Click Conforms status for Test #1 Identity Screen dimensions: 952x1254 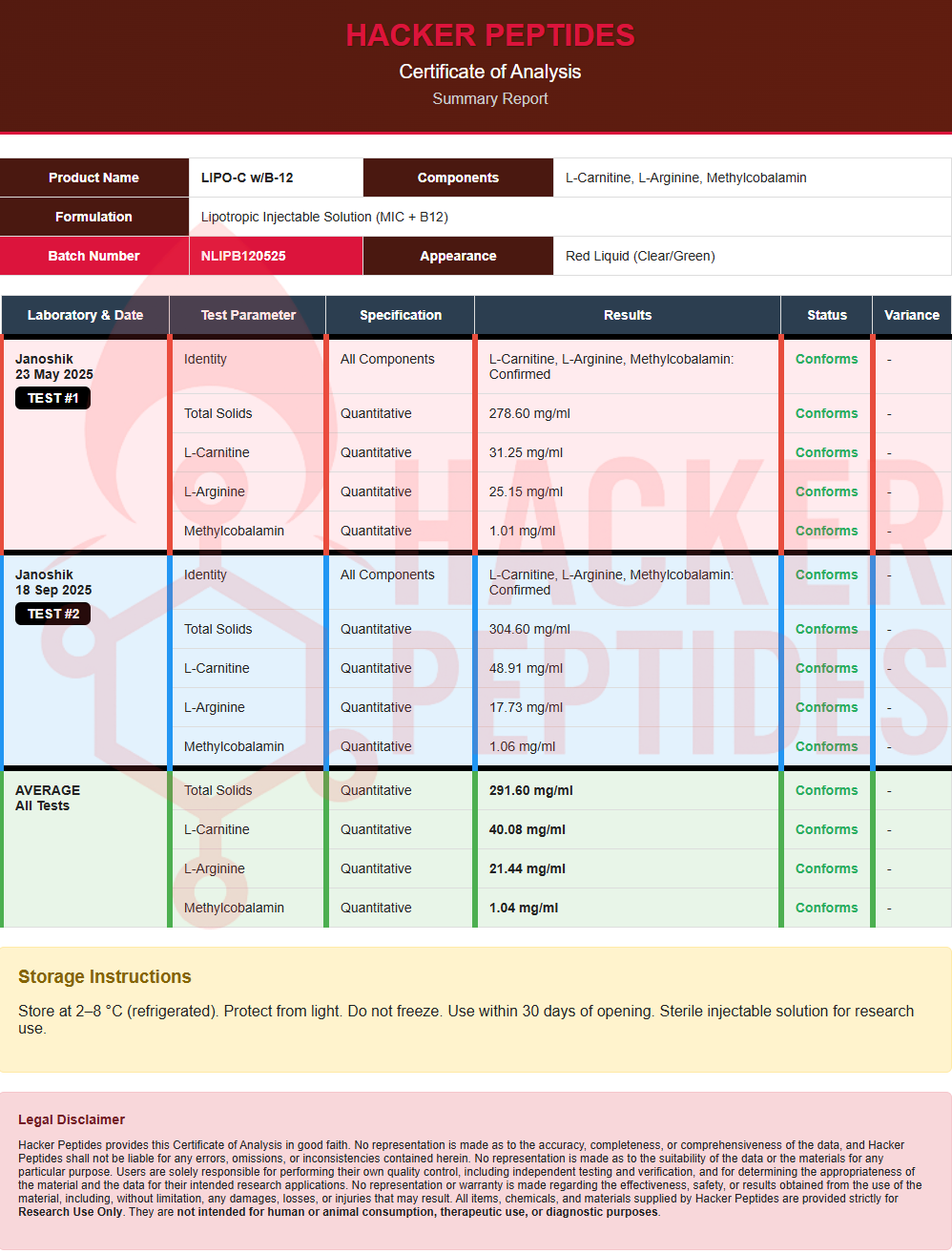827,359
